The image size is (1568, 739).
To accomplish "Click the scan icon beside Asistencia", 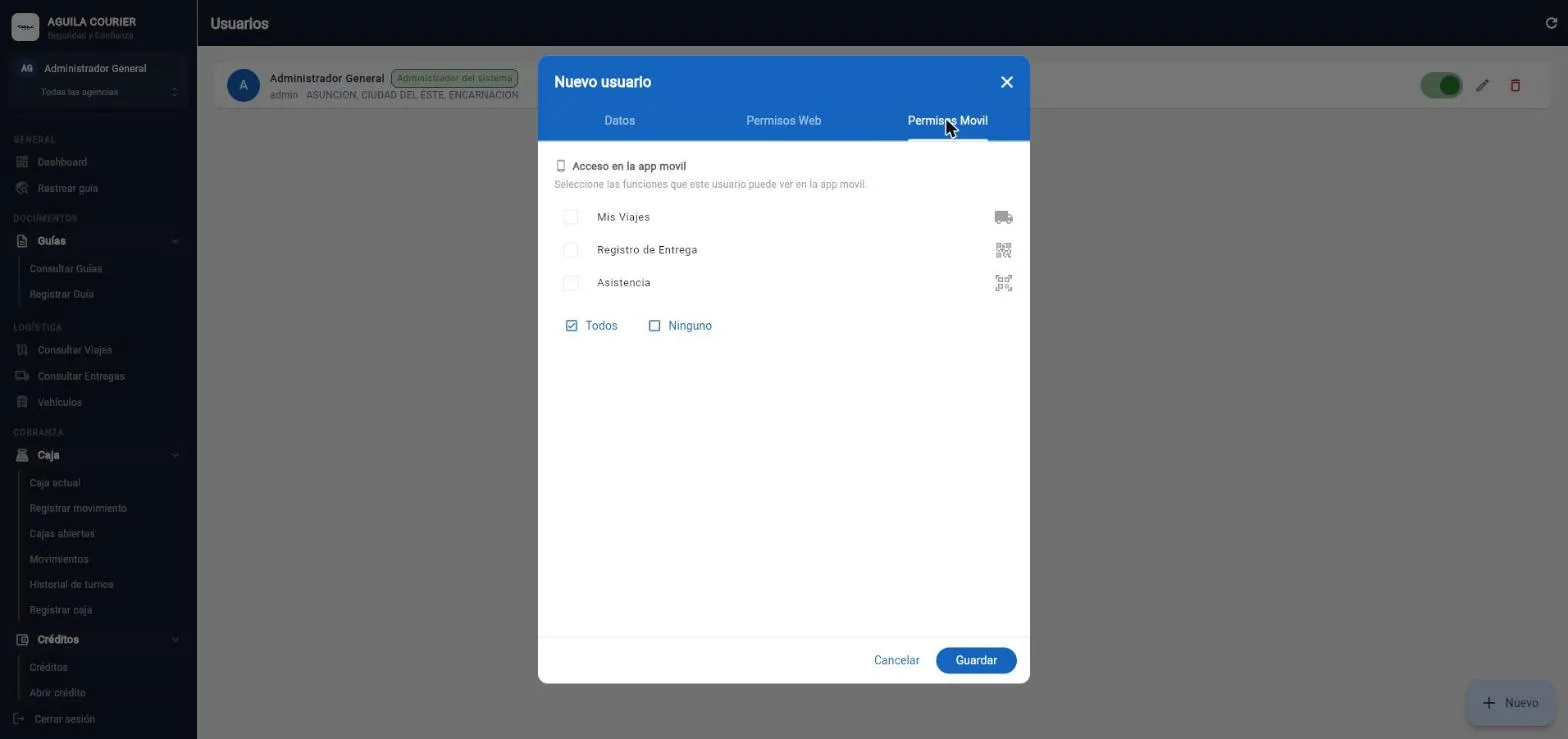I will (x=1003, y=283).
